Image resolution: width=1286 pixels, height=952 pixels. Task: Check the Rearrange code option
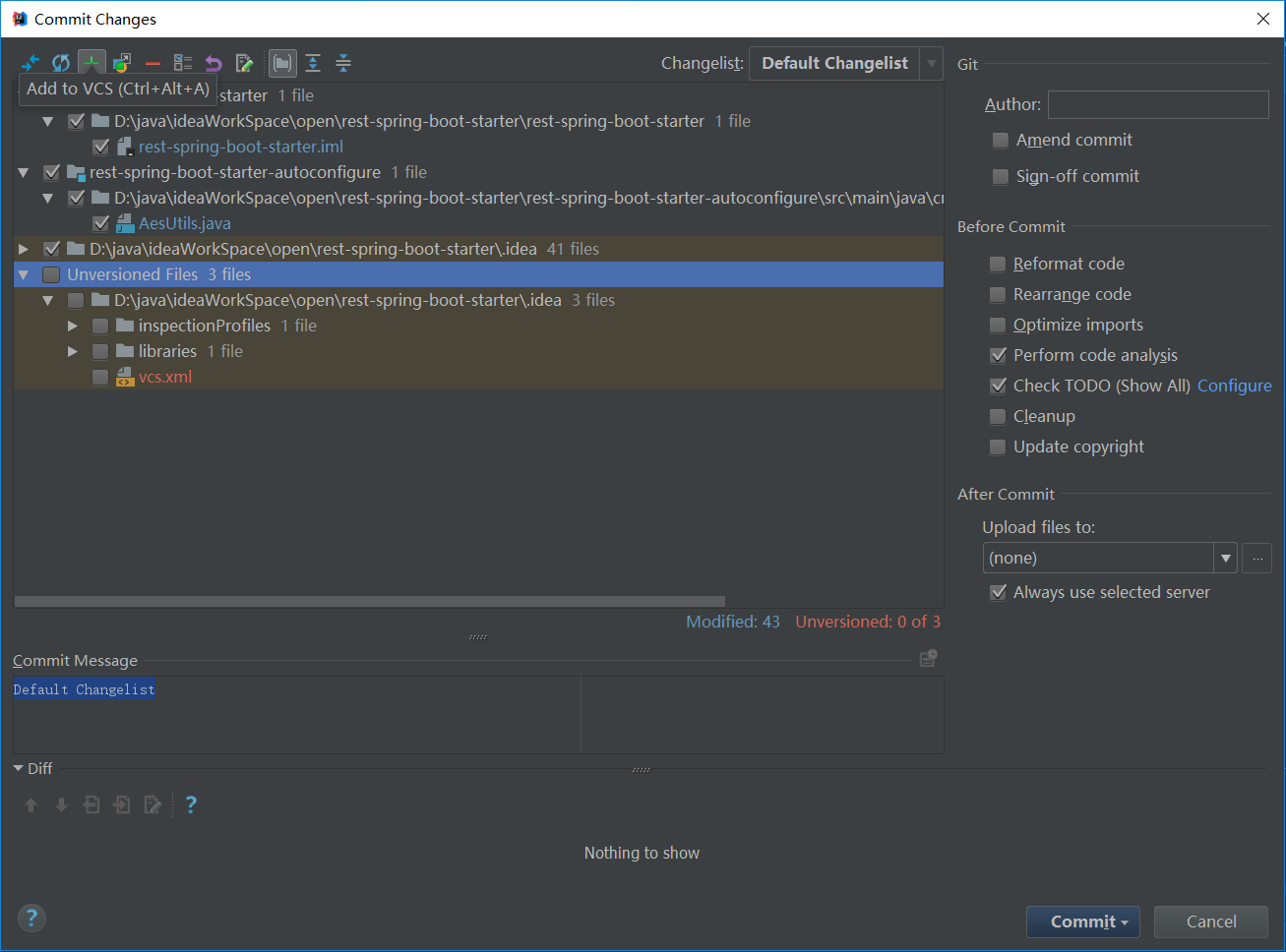998,295
